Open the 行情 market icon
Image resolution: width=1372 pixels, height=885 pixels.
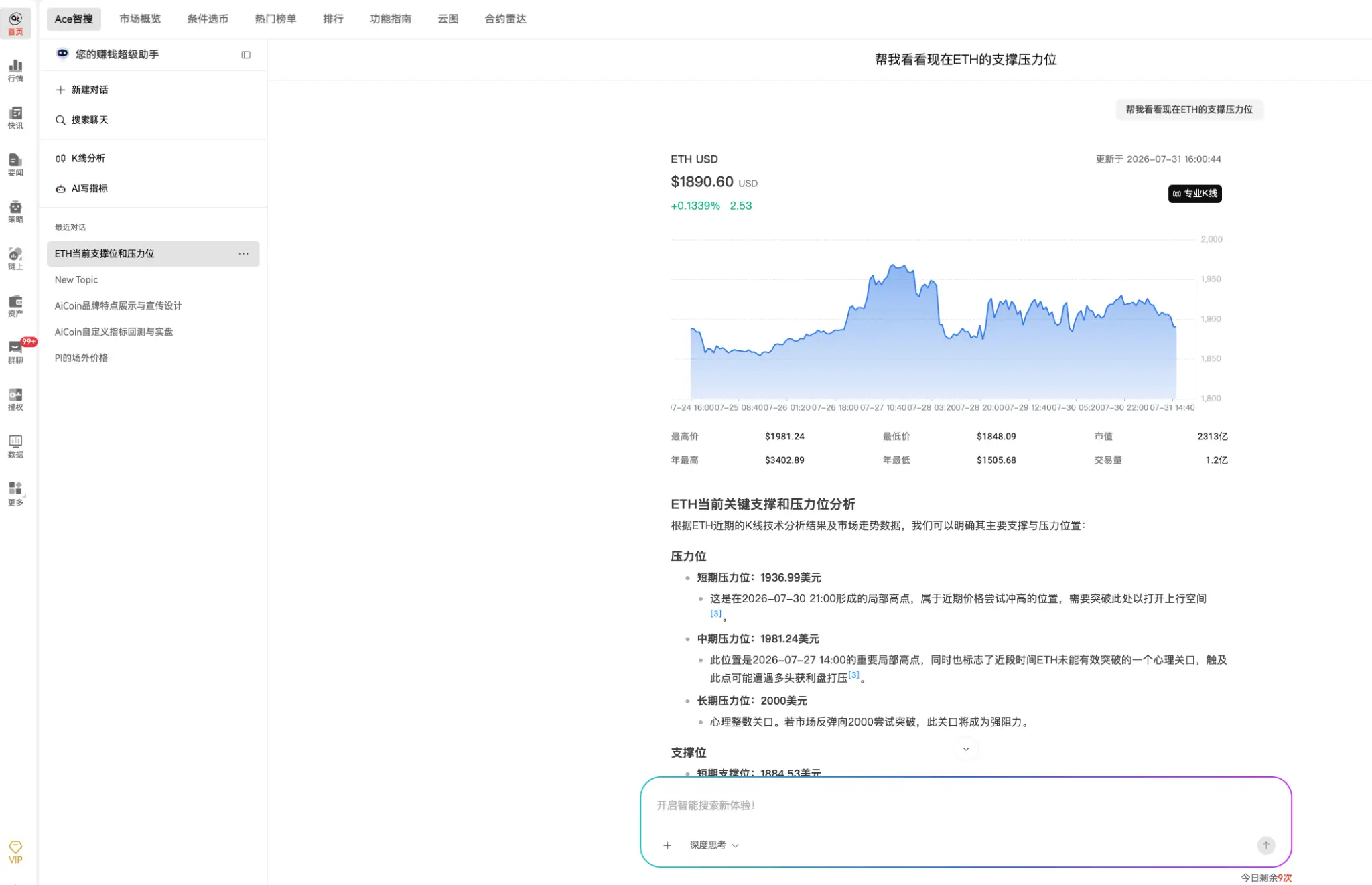click(x=15, y=70)
